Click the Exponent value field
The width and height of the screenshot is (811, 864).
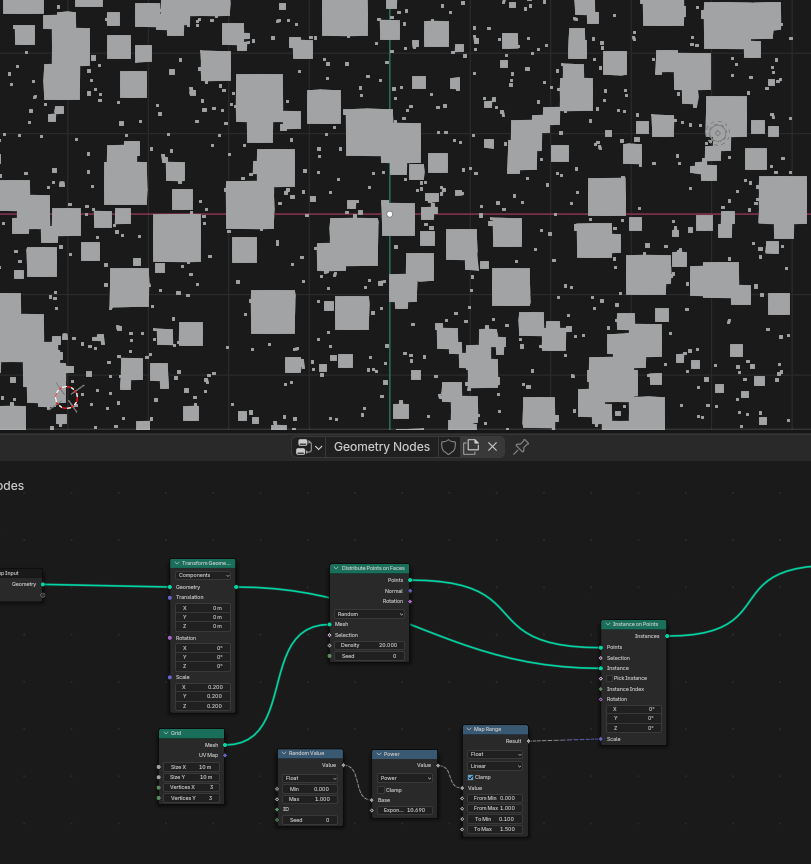[405, 810]
